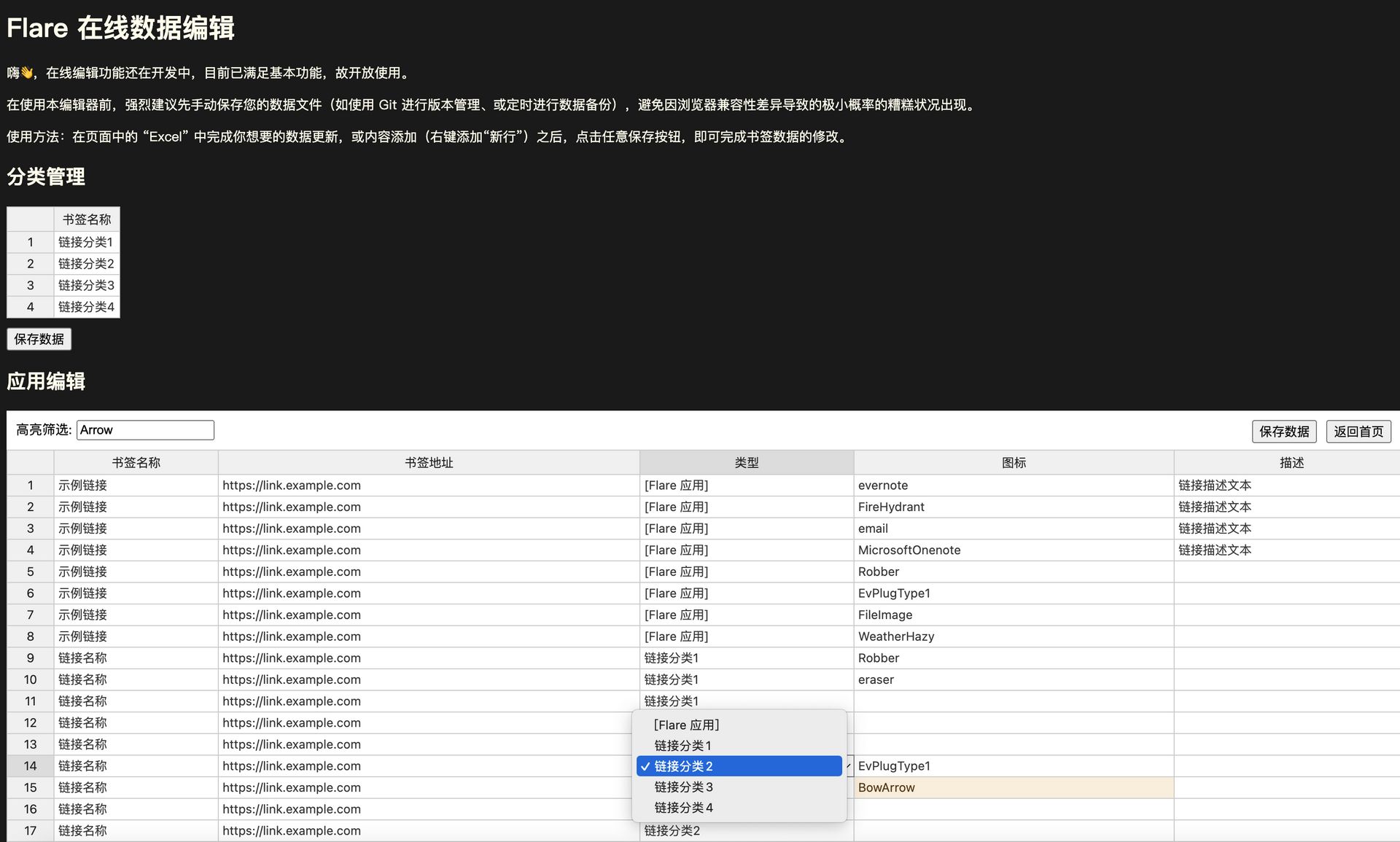Choose 链接分类1 from the open dropdown
1400x842 pixels.
tap(682, 745)
